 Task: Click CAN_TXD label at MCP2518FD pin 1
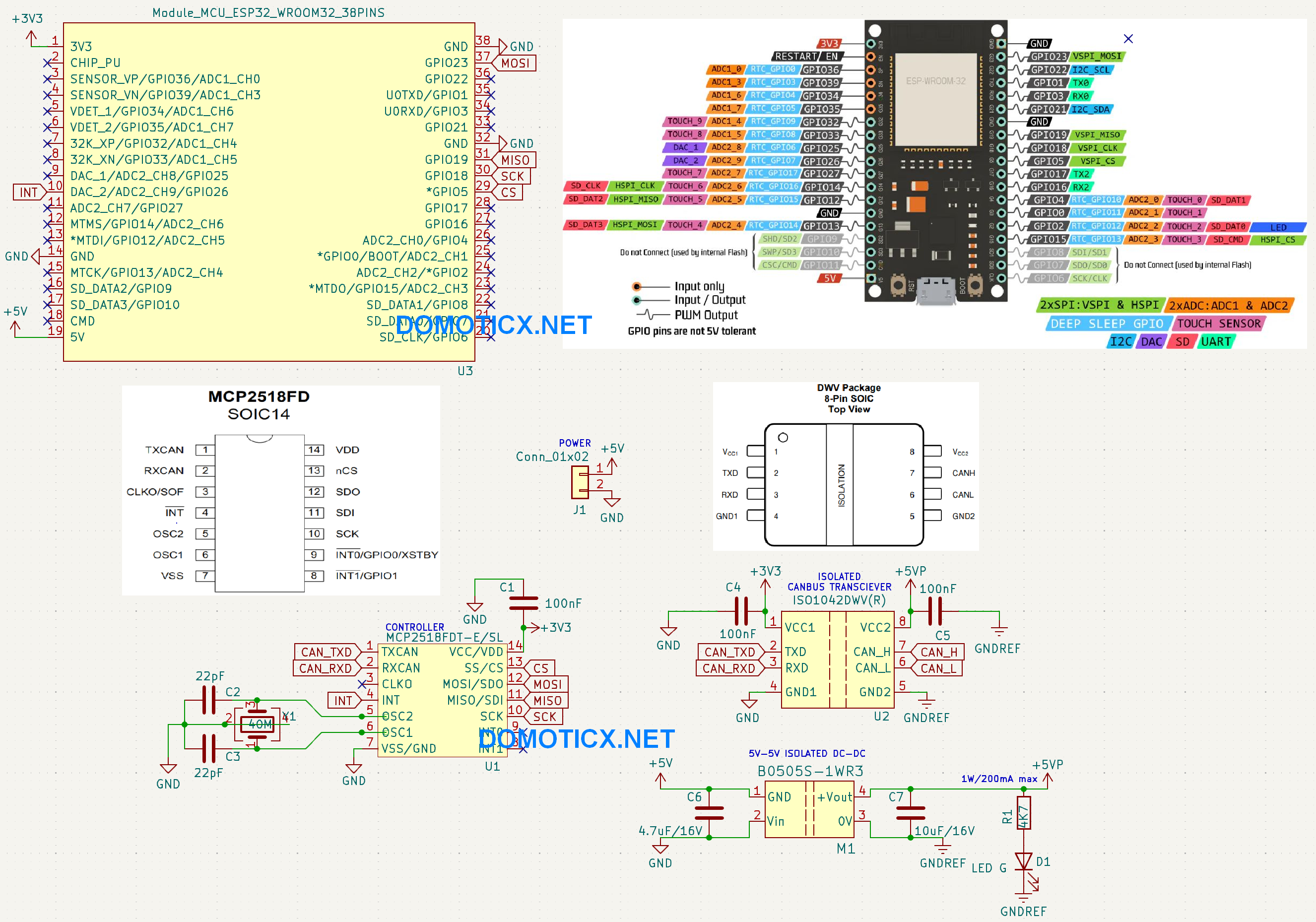pos(326,652)
